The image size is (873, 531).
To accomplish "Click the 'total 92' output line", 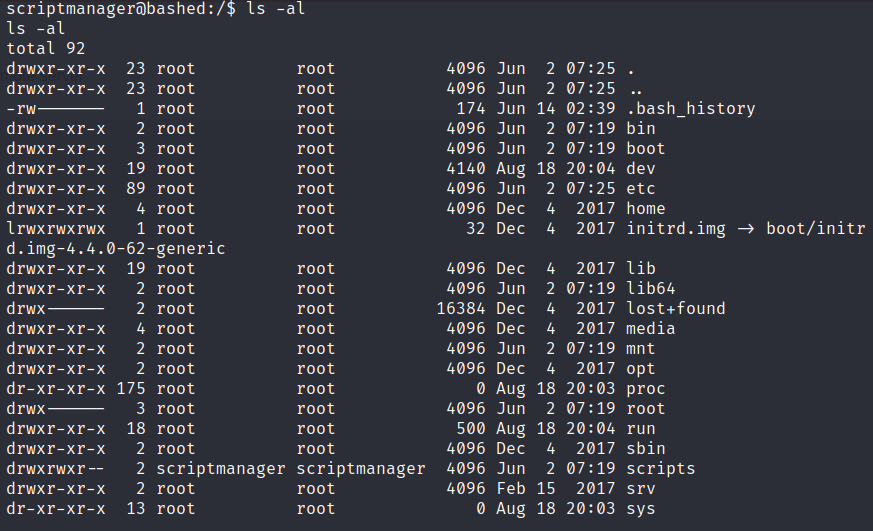I will point(46,49).
